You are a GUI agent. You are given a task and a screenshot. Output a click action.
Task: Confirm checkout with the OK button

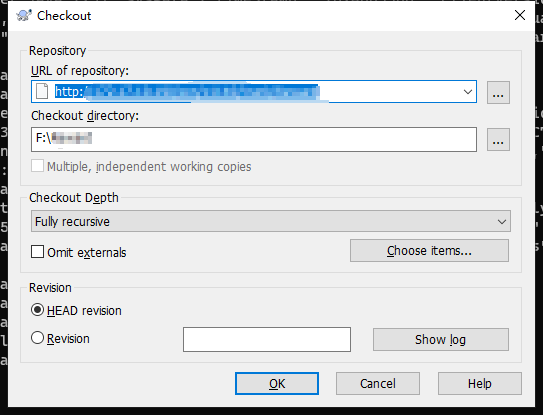tap(277, 383)
